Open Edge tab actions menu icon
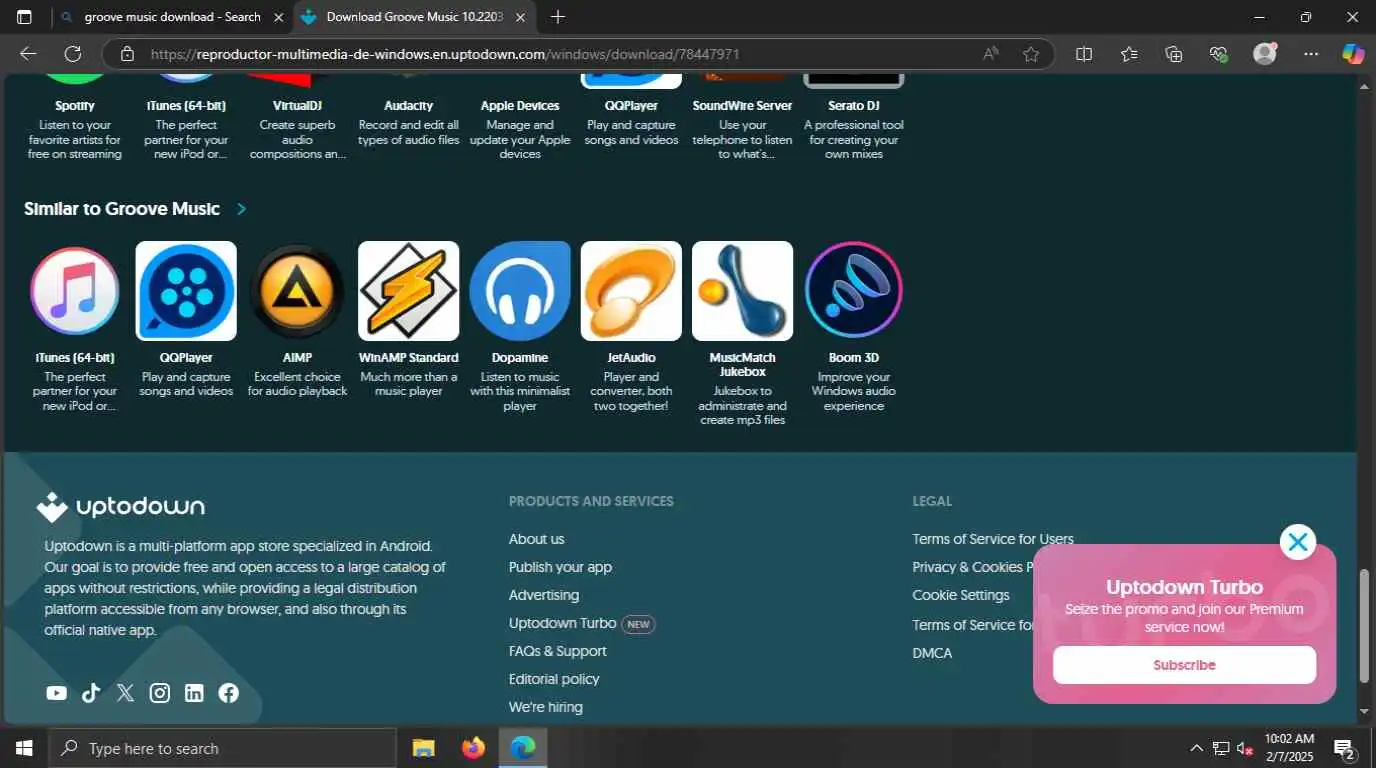Screen dimensions: 1376x768 coord(24,17)
